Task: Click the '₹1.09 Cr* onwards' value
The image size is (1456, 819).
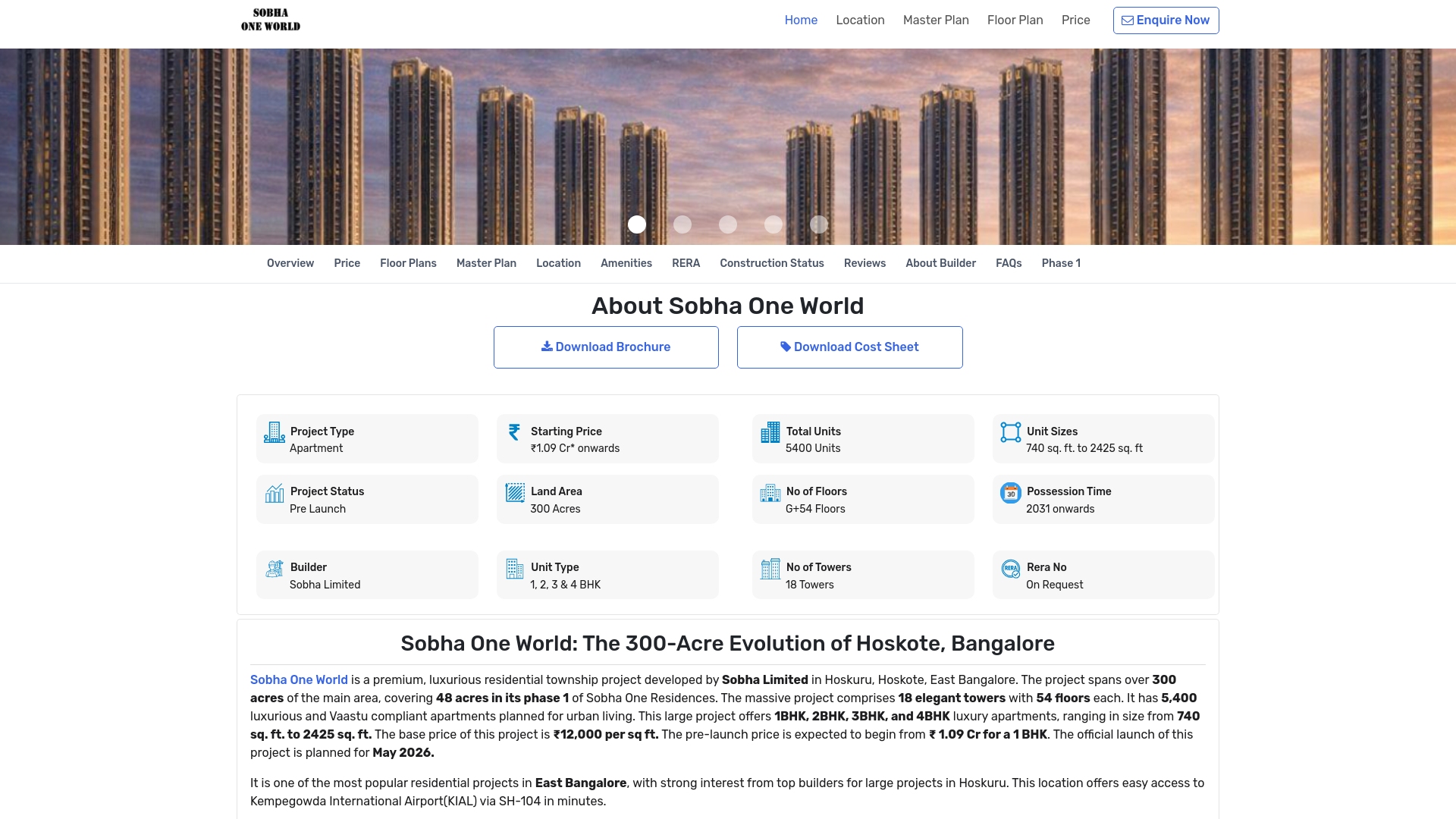Action: click(575, 448)
